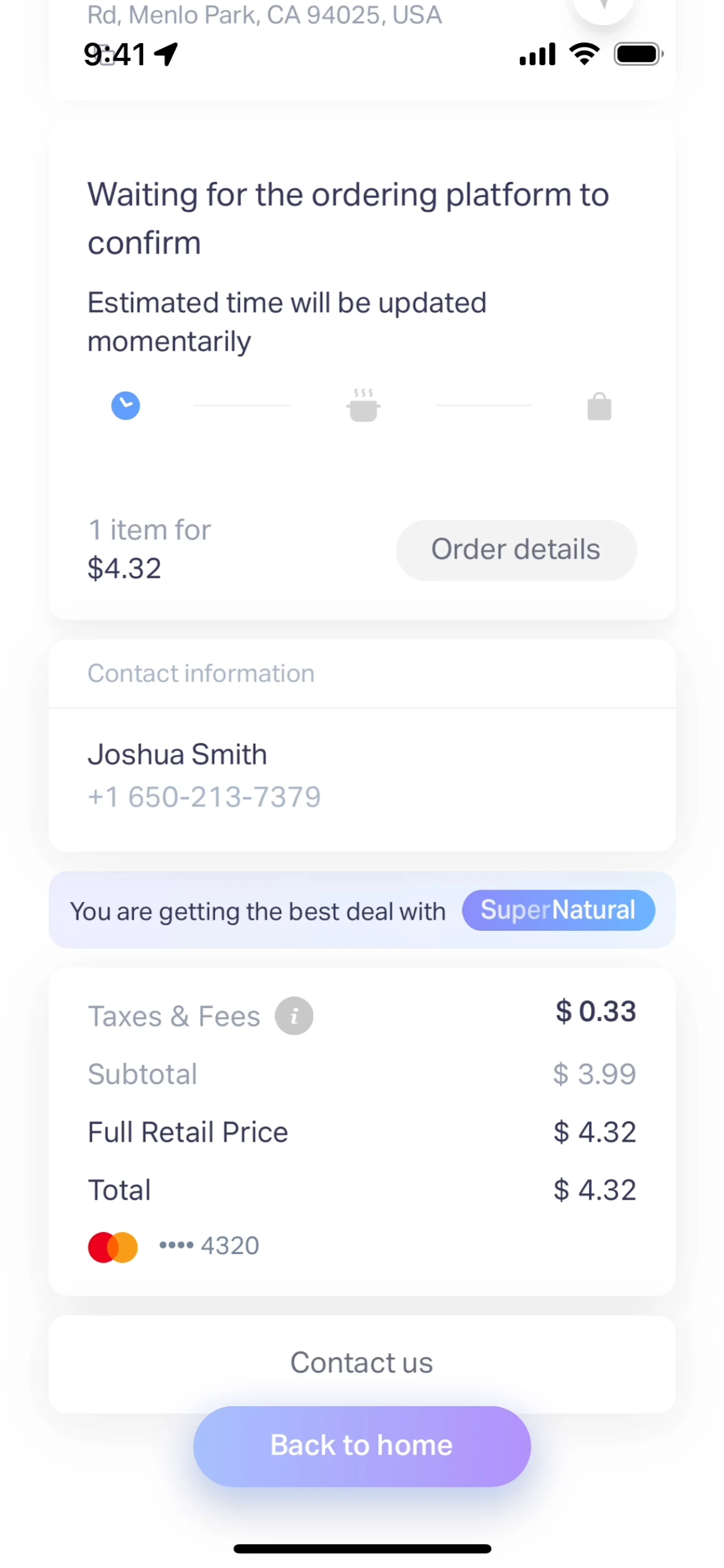The width and height of the screenshot is (724, 1568).
Task: Tap the battery indicator icon
Action: pos(638,54)
